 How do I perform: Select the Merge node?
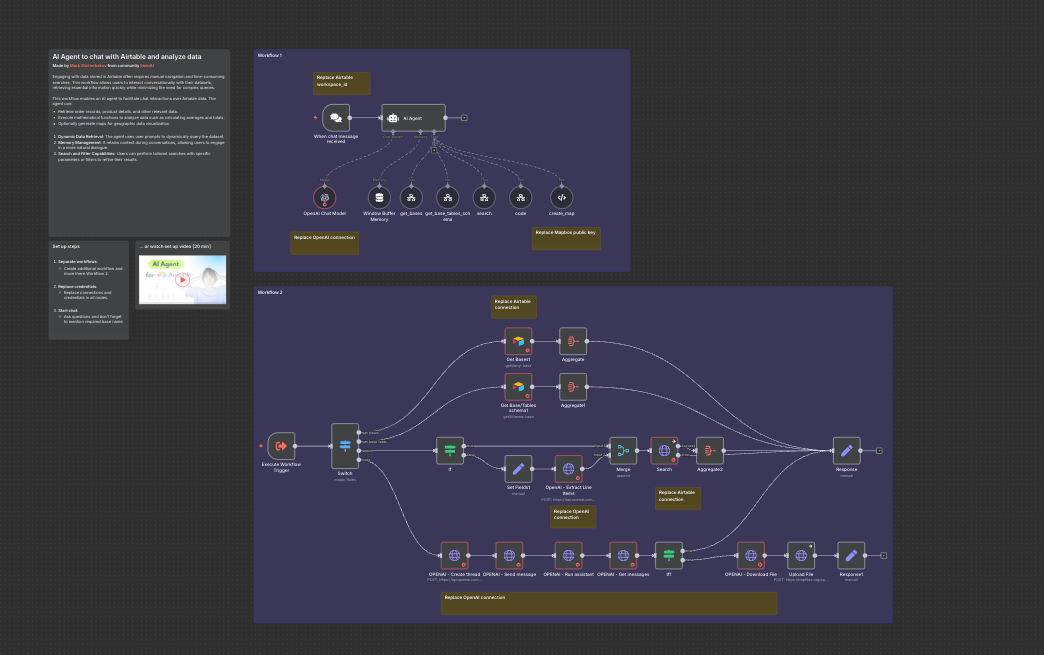click(623, 451)
